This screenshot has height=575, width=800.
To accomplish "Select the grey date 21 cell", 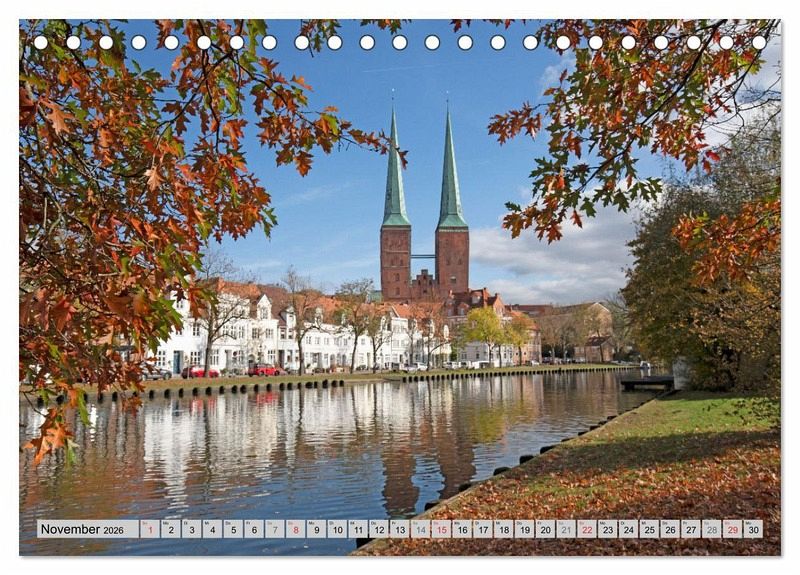I will tap(566, 529).
